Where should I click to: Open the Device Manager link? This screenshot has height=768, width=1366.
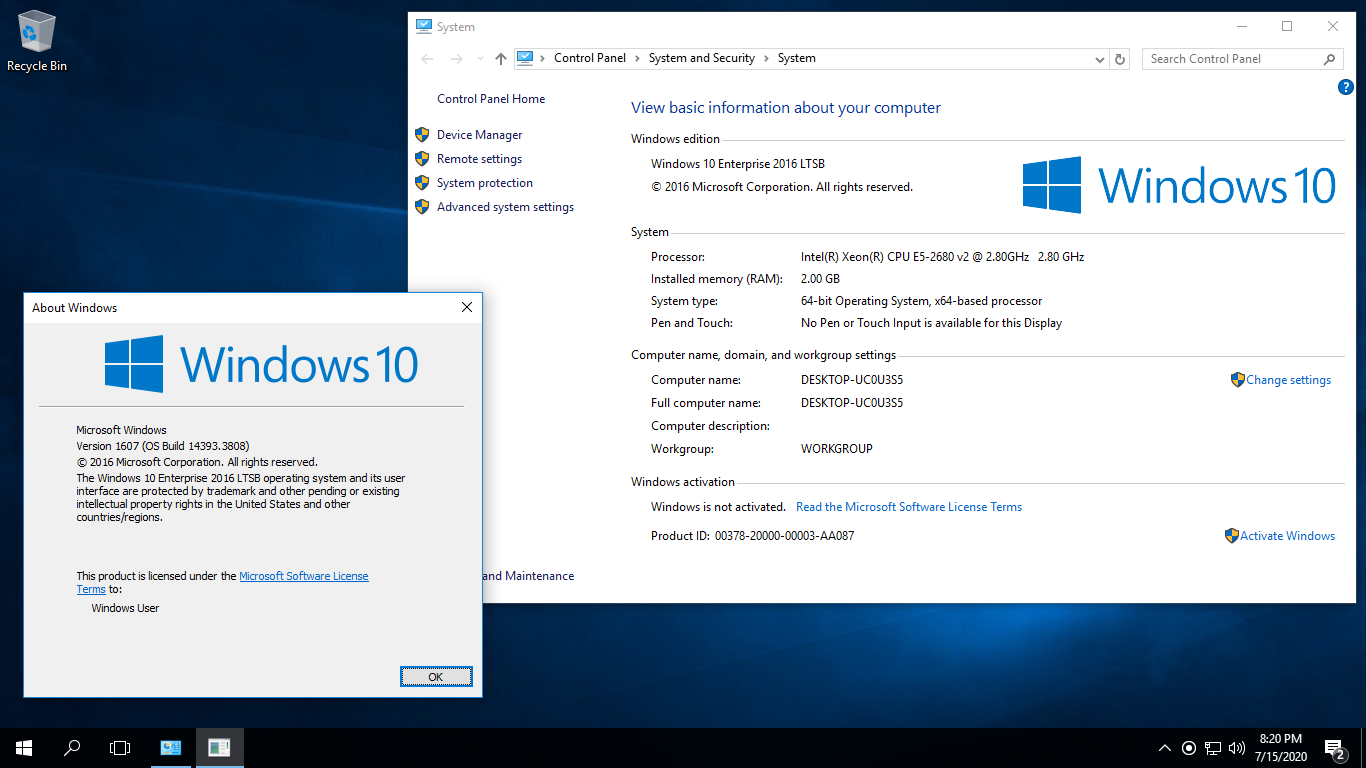480,135
